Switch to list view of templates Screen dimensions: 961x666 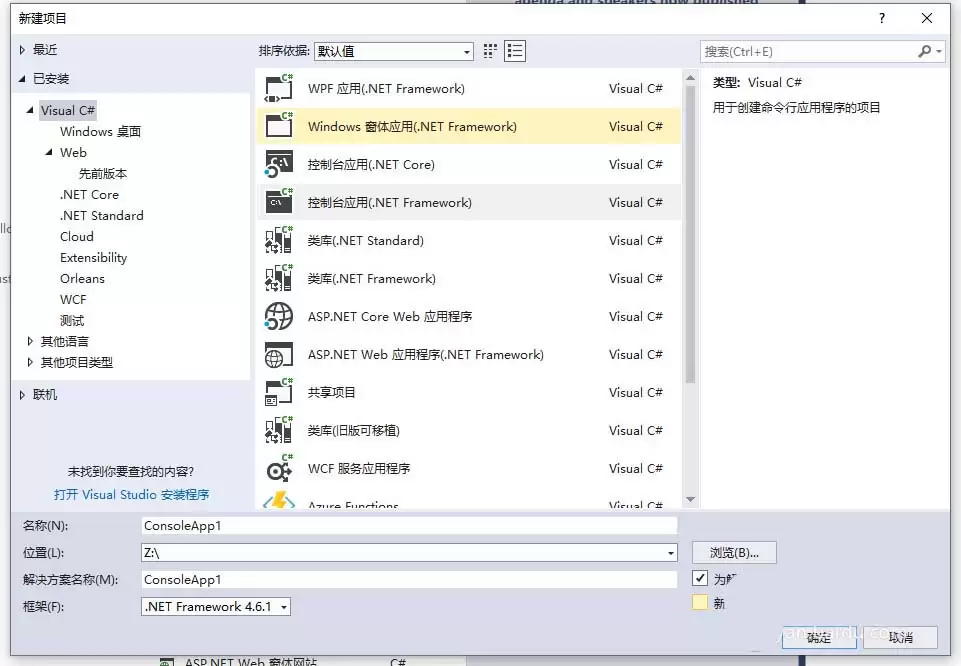coord(515,50)
